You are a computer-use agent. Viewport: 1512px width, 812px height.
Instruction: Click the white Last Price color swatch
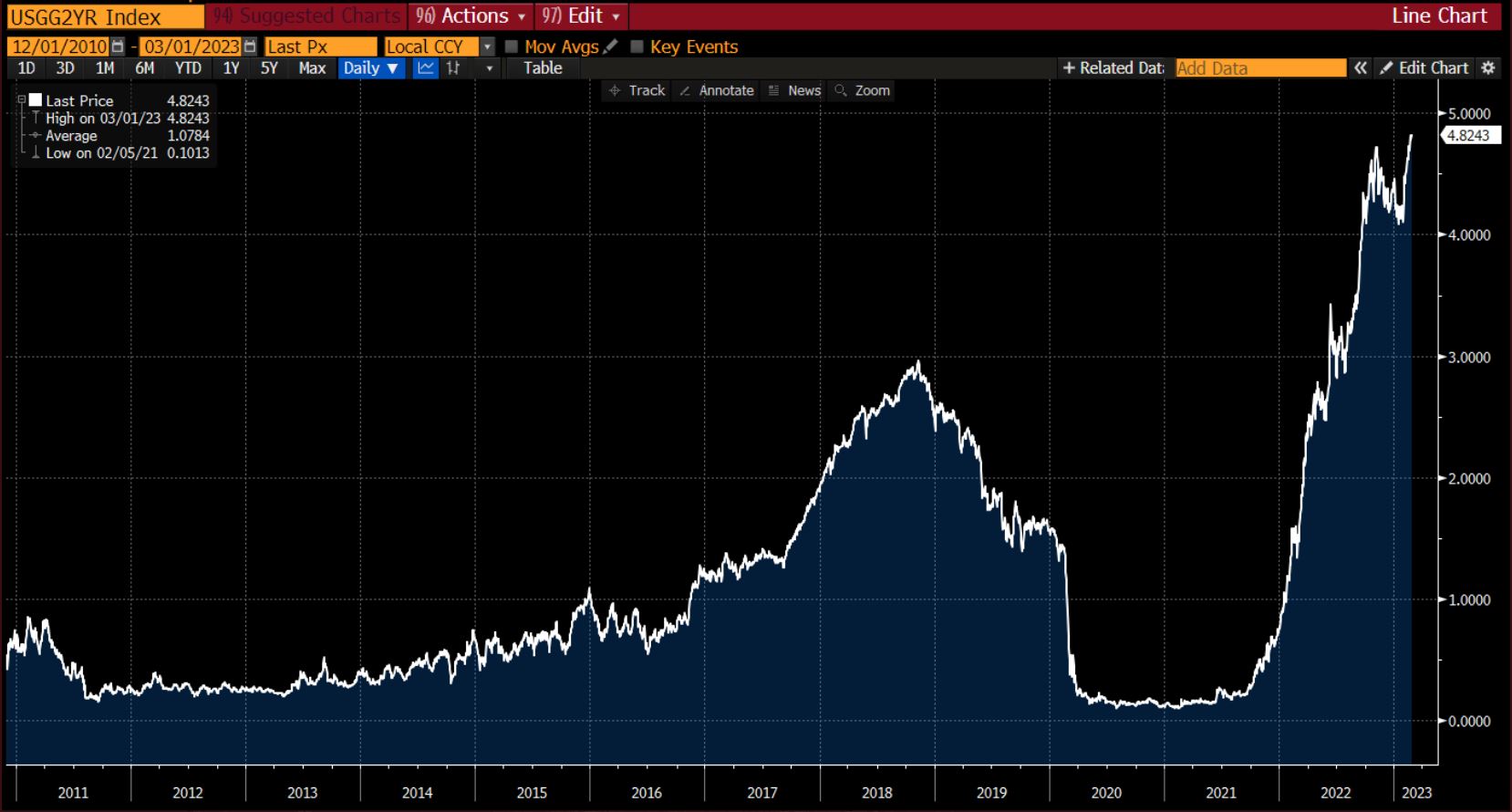(x=36, y=100)
